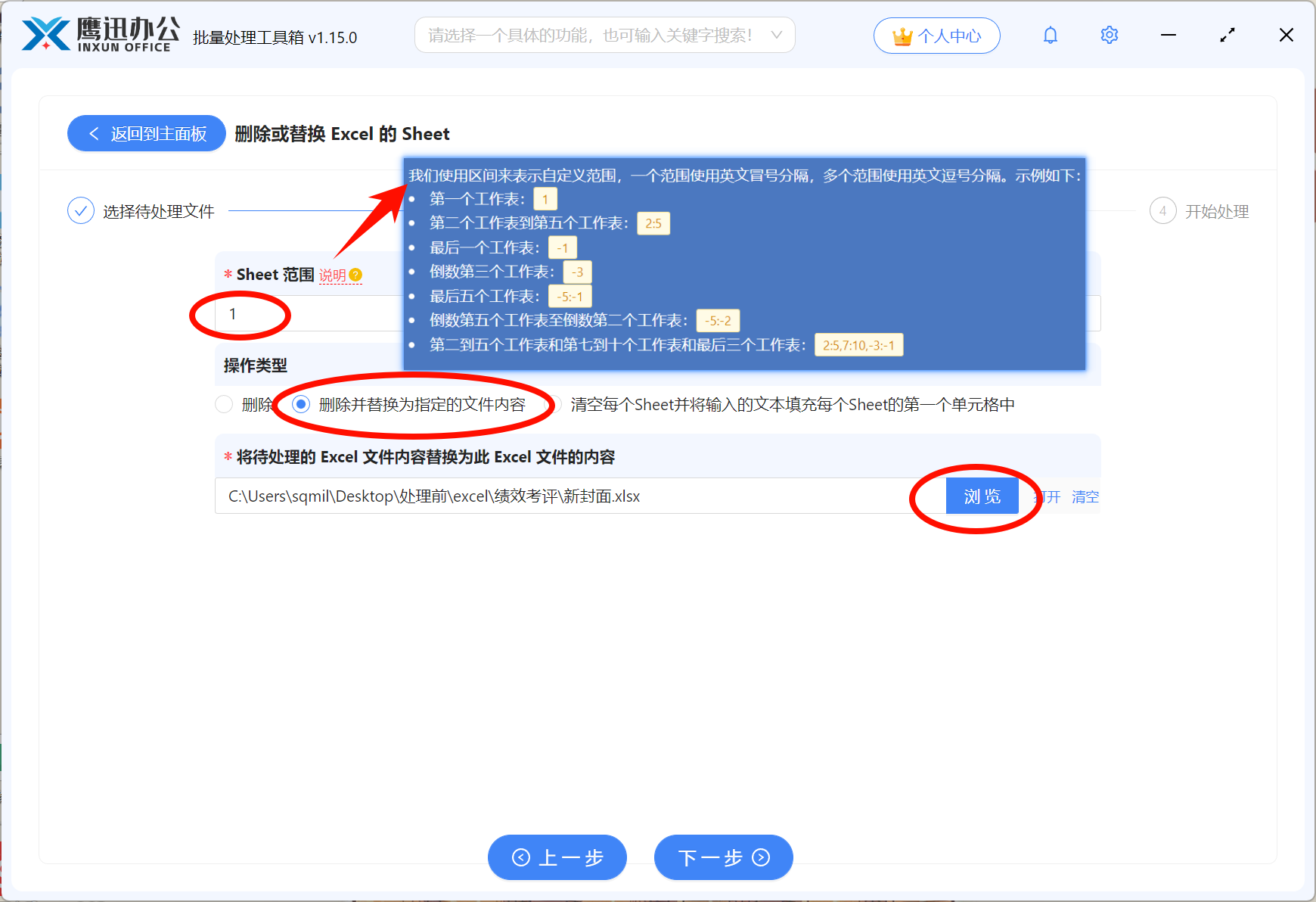
Task: Click the back arrow in 返回到主面板
Action: click(93, 133)
